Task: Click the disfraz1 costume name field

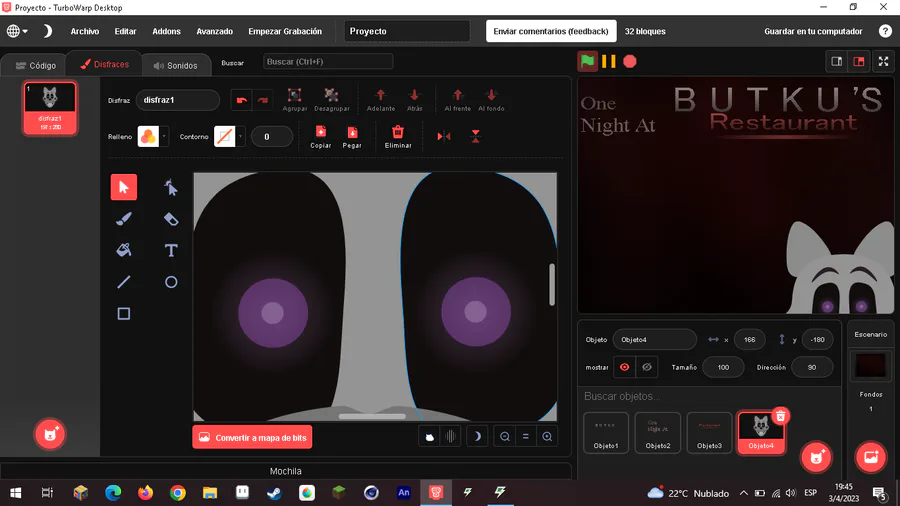Action: tap(178, 100)
